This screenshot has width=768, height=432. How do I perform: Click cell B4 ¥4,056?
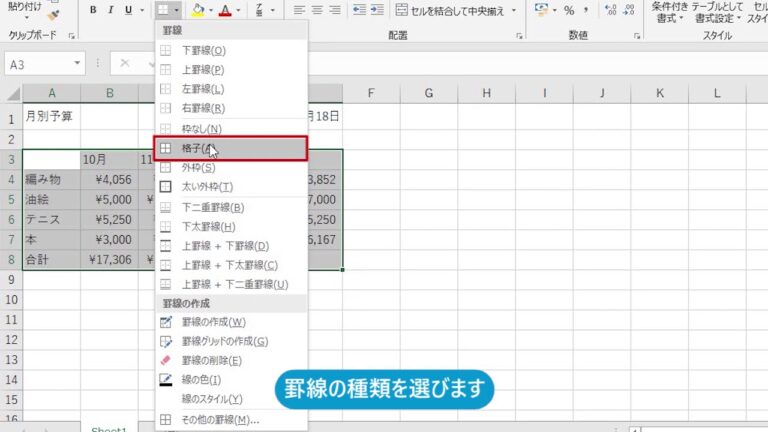click(x=109, y=179)
